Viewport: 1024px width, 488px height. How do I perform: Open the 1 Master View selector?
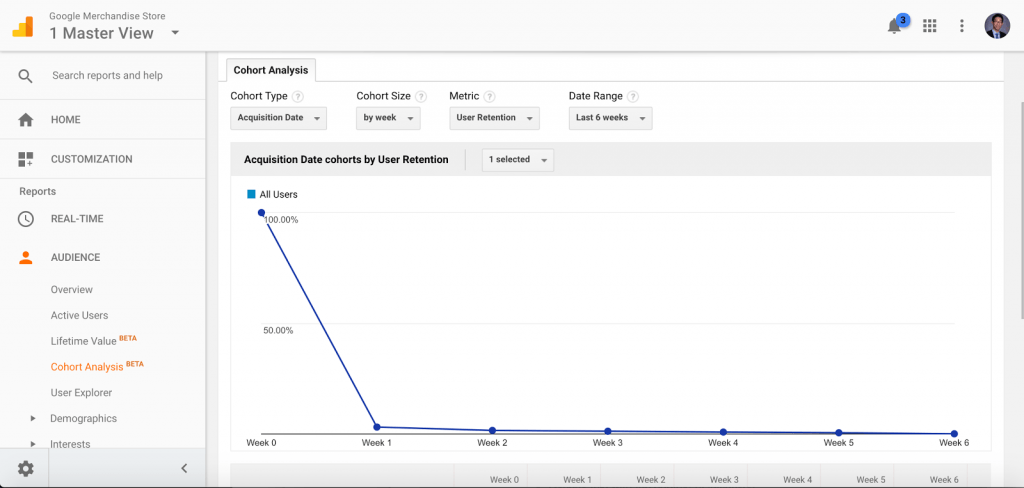(x=114, y=33)
